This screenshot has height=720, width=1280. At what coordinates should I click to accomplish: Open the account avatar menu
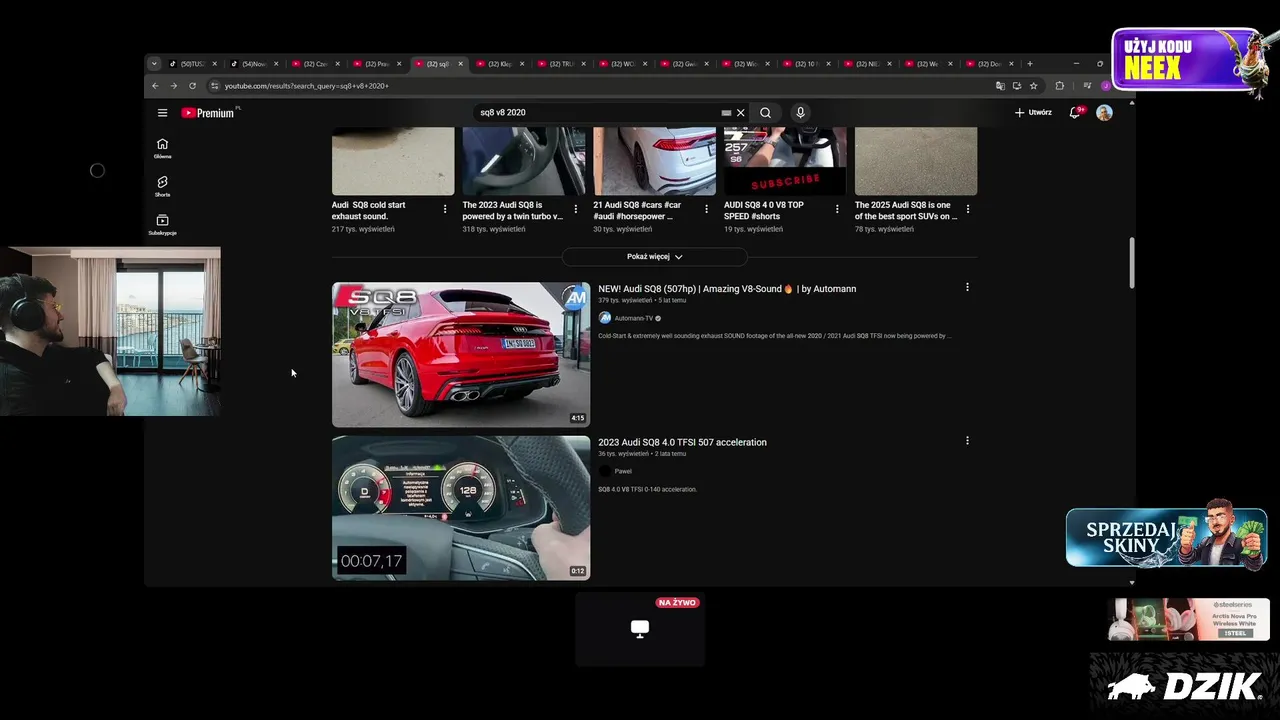[1104, 113]
